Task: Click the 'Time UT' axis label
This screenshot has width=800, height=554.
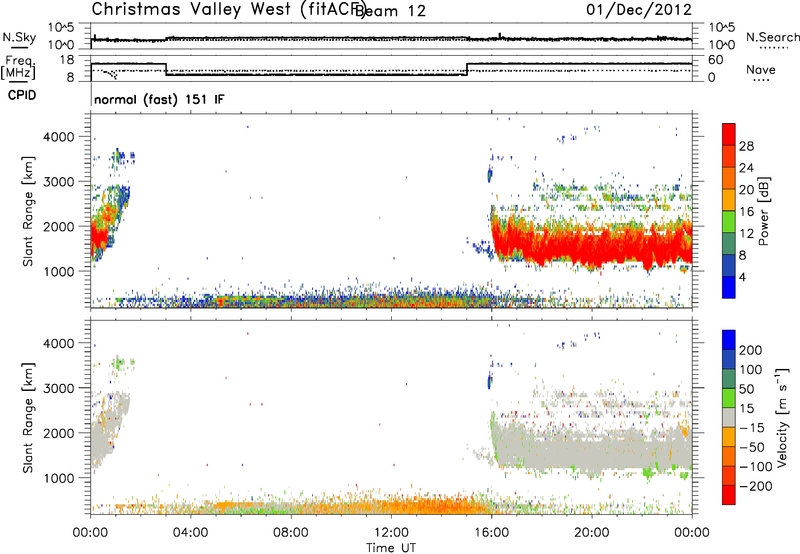Action: 391,548
